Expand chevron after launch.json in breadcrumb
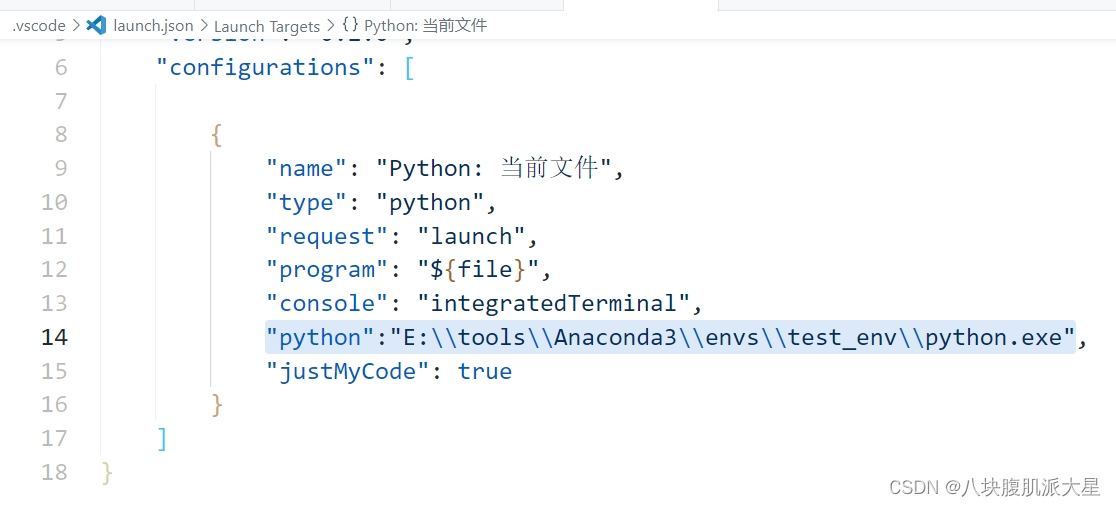The height and width of the screenshot is (507, 1116). point(204,26)
